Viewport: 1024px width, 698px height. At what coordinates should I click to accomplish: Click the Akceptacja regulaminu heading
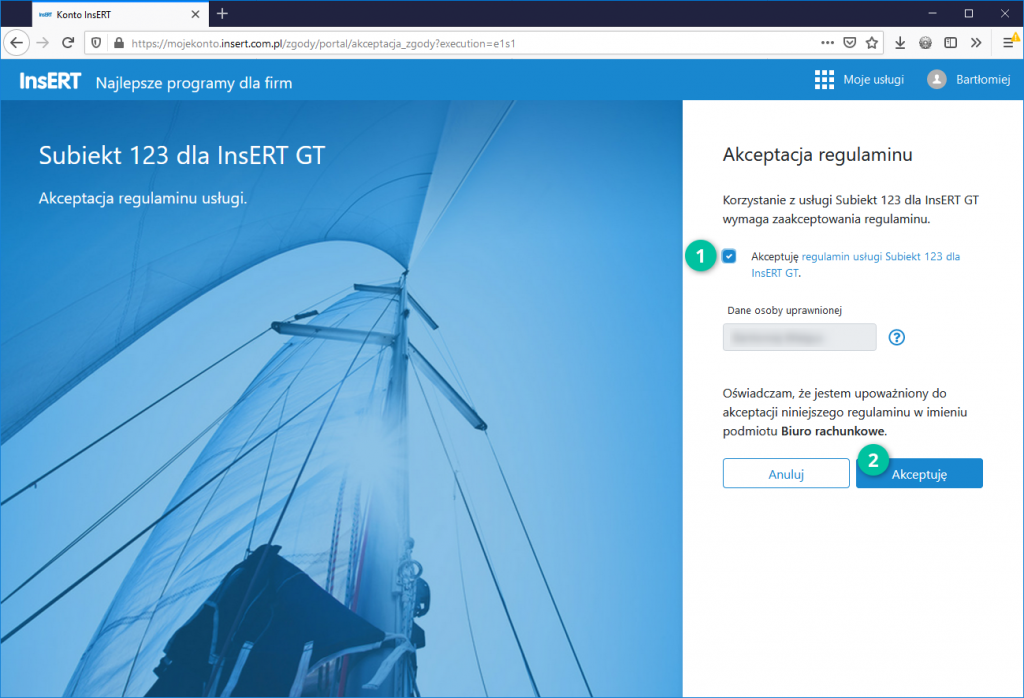(x=818, y=155)
